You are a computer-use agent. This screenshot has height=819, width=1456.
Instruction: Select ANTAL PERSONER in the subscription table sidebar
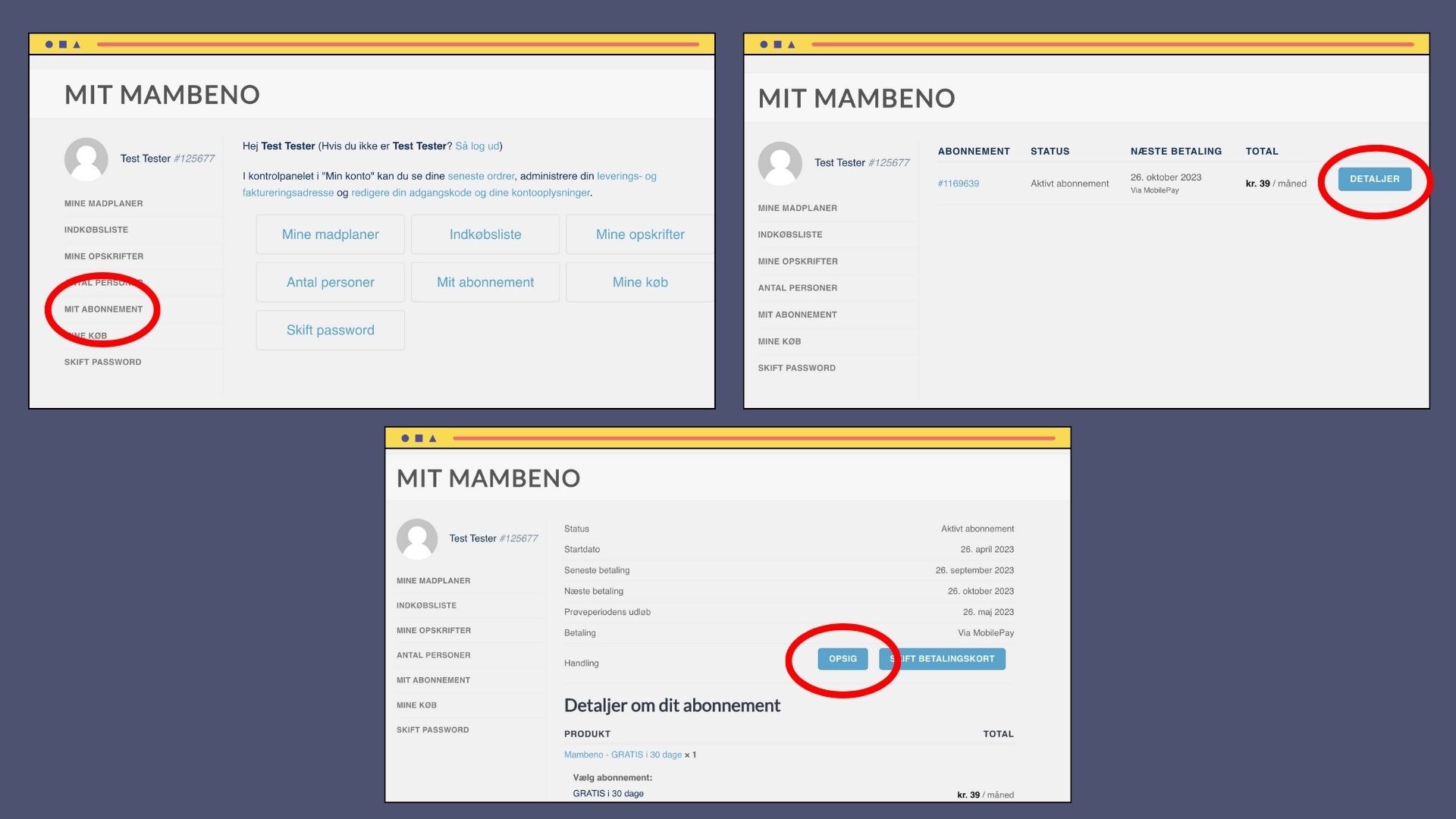coord(798,288)
